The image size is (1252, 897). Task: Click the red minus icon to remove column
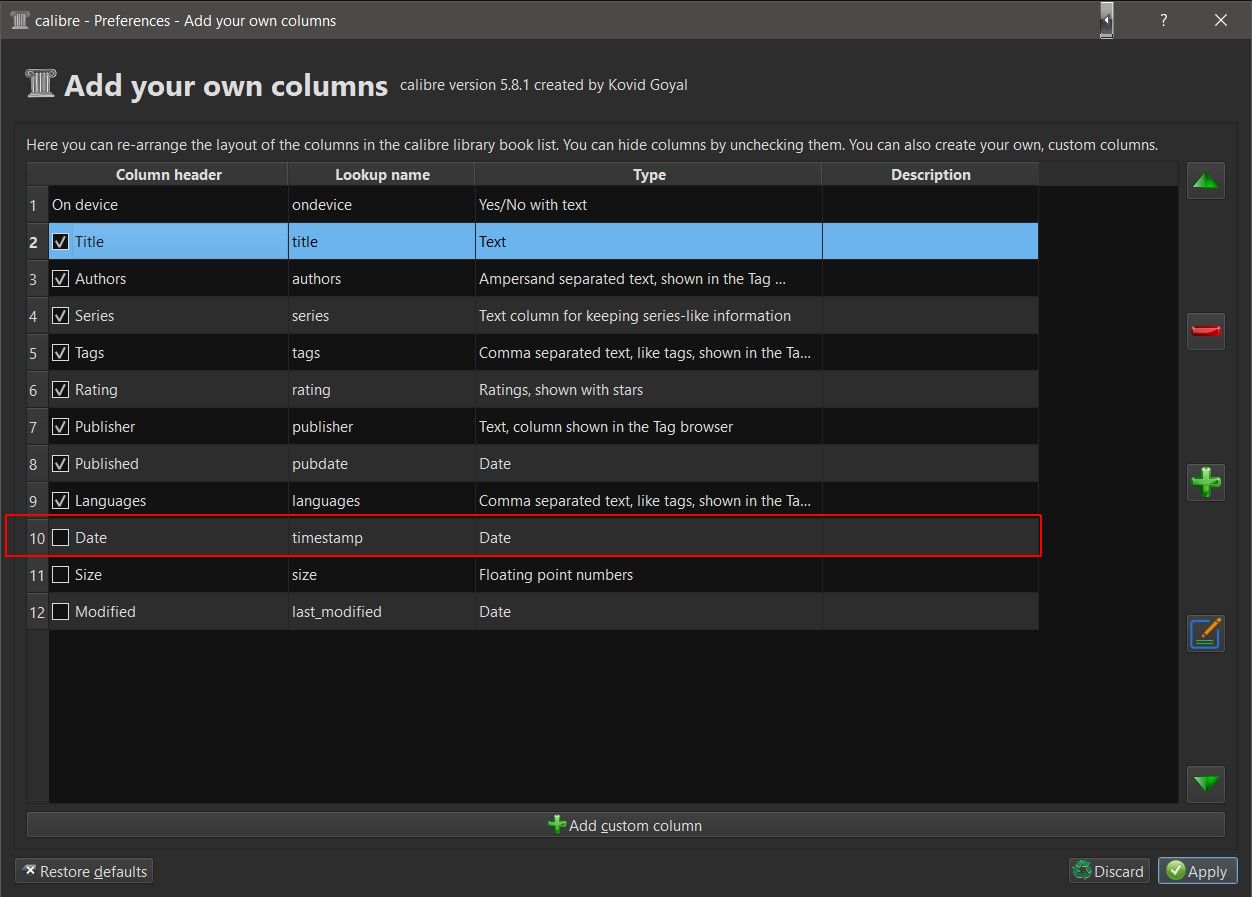1206,331
